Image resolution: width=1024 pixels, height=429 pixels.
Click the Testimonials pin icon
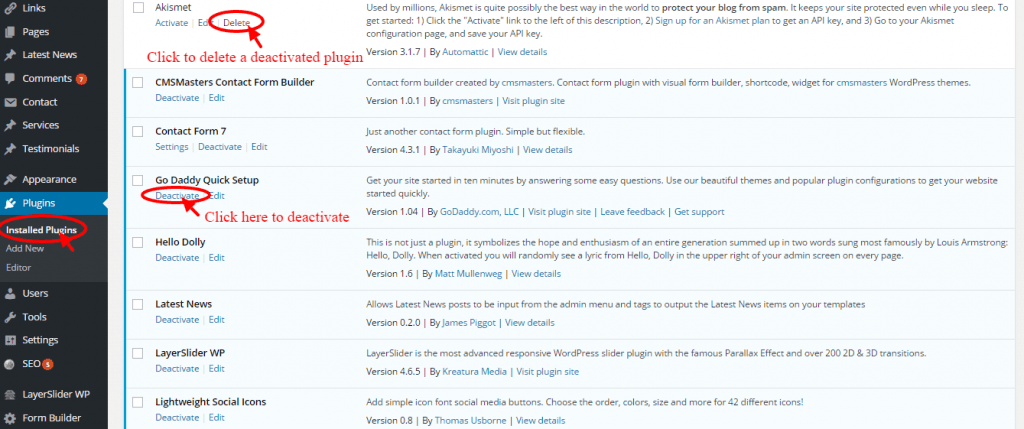[10, 148]
